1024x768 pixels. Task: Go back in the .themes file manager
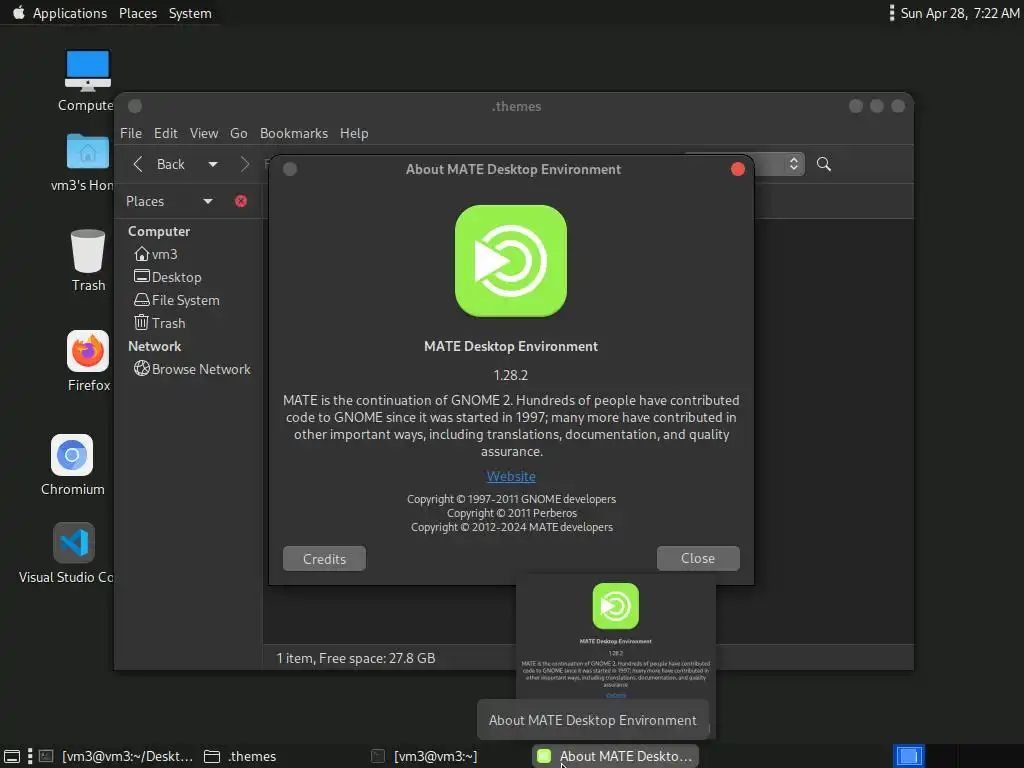pos(159,165)
